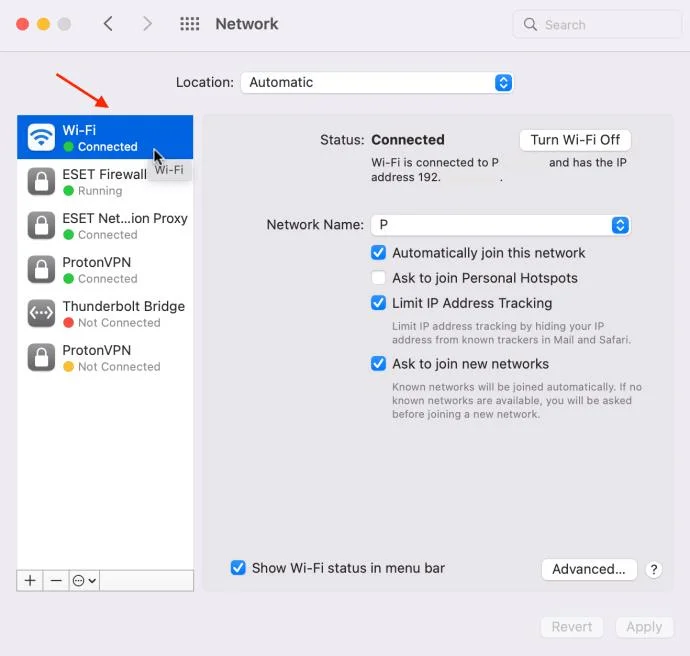Show all preferences grid icon

(x=190, y=24)
